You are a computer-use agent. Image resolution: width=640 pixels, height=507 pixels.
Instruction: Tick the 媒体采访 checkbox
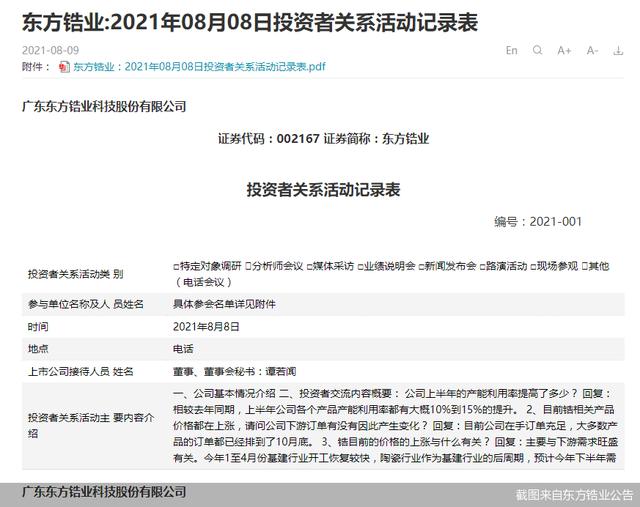[309, 267]
